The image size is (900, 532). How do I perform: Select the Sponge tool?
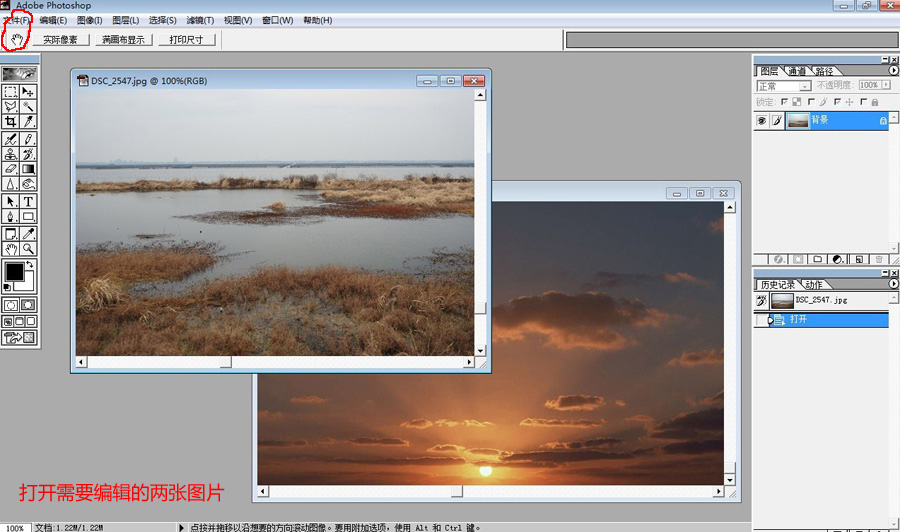coord(28,184)
